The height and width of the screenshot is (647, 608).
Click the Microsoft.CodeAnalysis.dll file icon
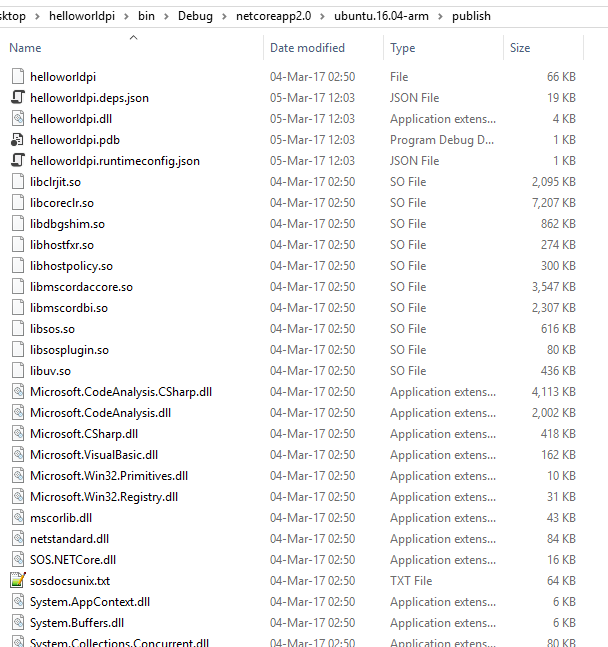18,413
